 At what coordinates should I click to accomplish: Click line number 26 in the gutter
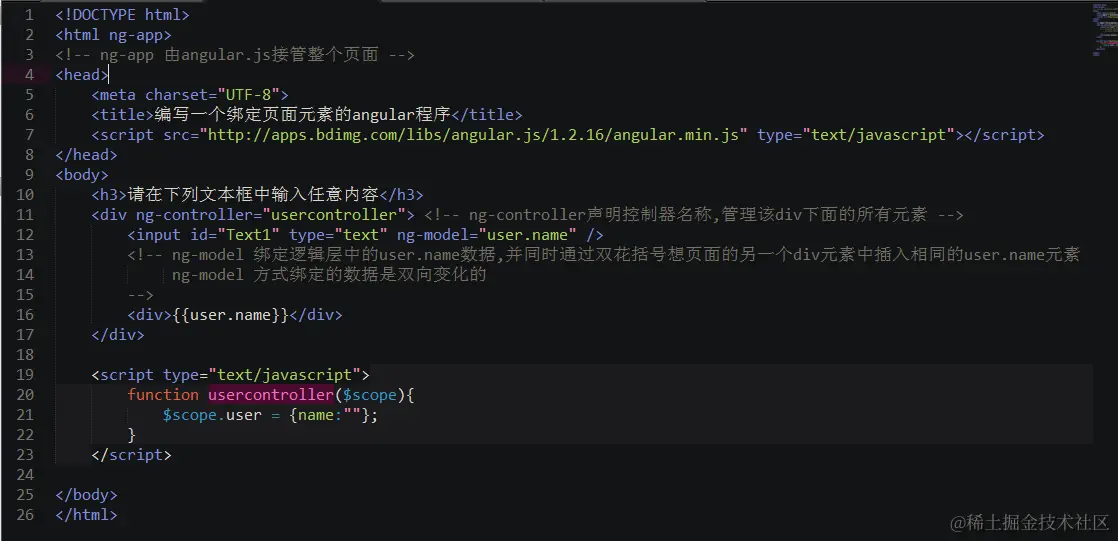25,514
